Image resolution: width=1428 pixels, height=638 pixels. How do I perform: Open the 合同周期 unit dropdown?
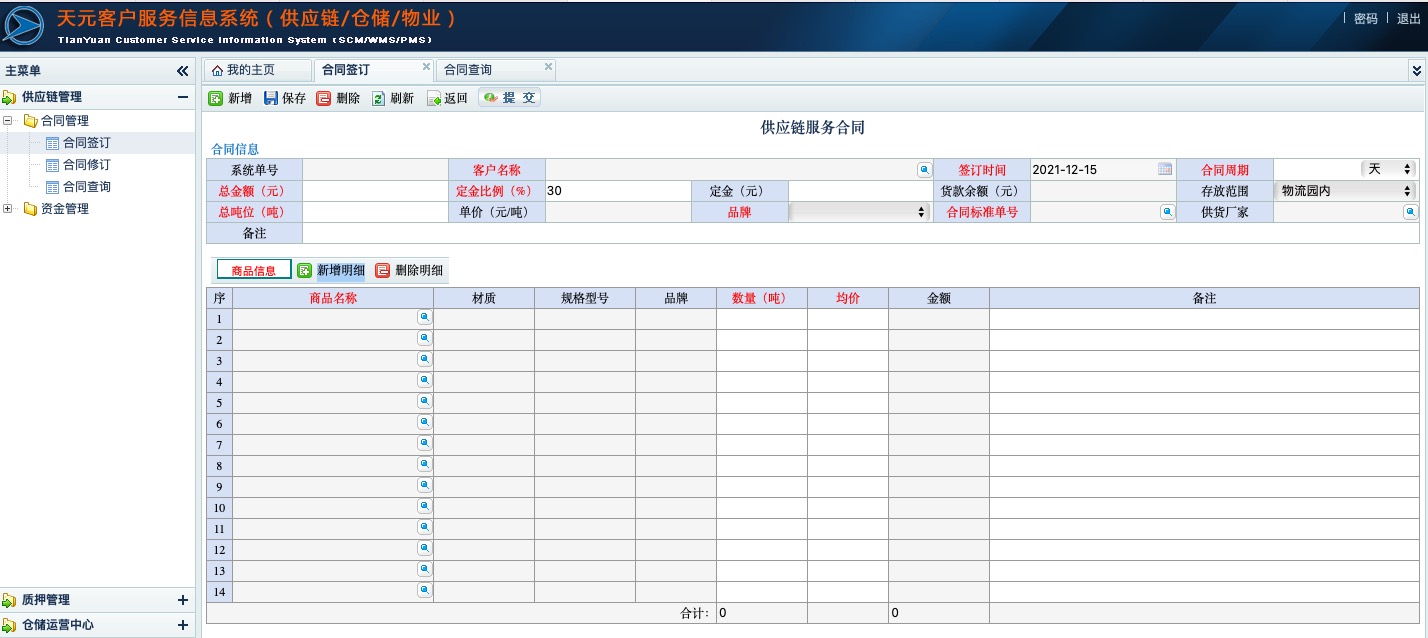coord(1388,169)
